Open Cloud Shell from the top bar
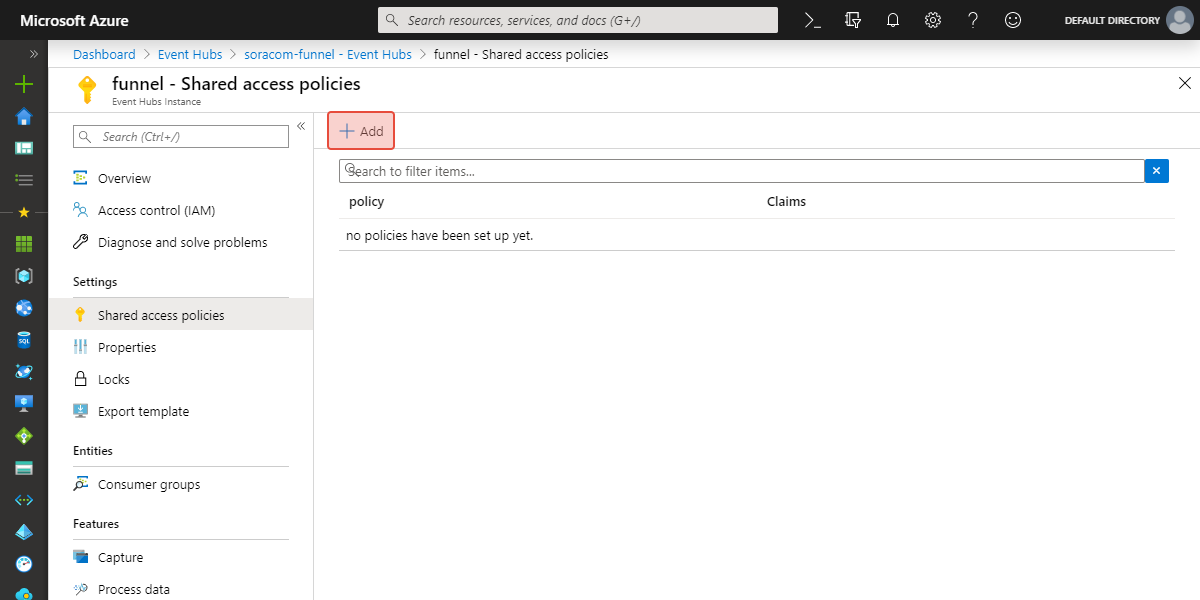Screen dimensions: 1200x600 (811, 19)
